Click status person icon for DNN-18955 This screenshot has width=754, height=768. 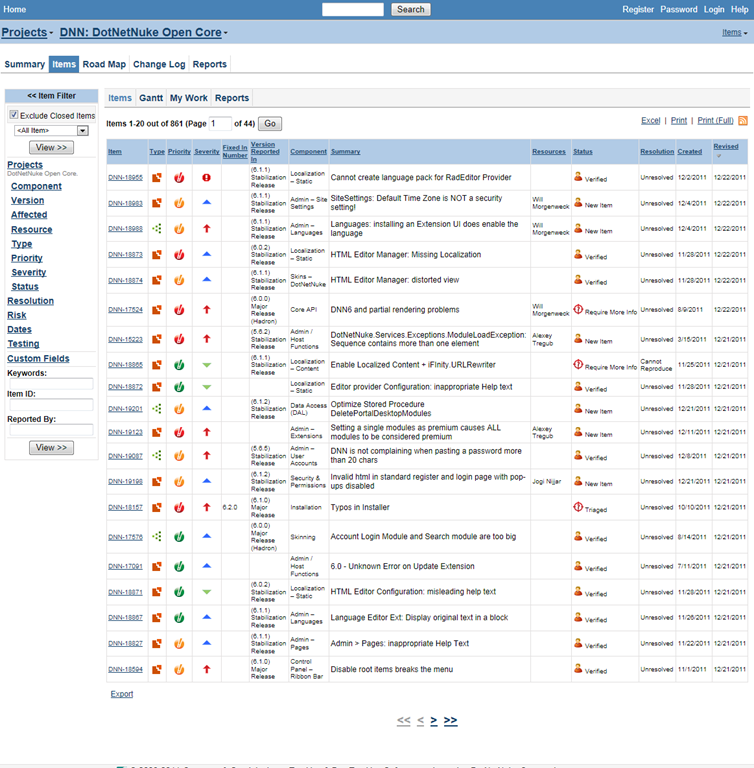click(578, 176)
